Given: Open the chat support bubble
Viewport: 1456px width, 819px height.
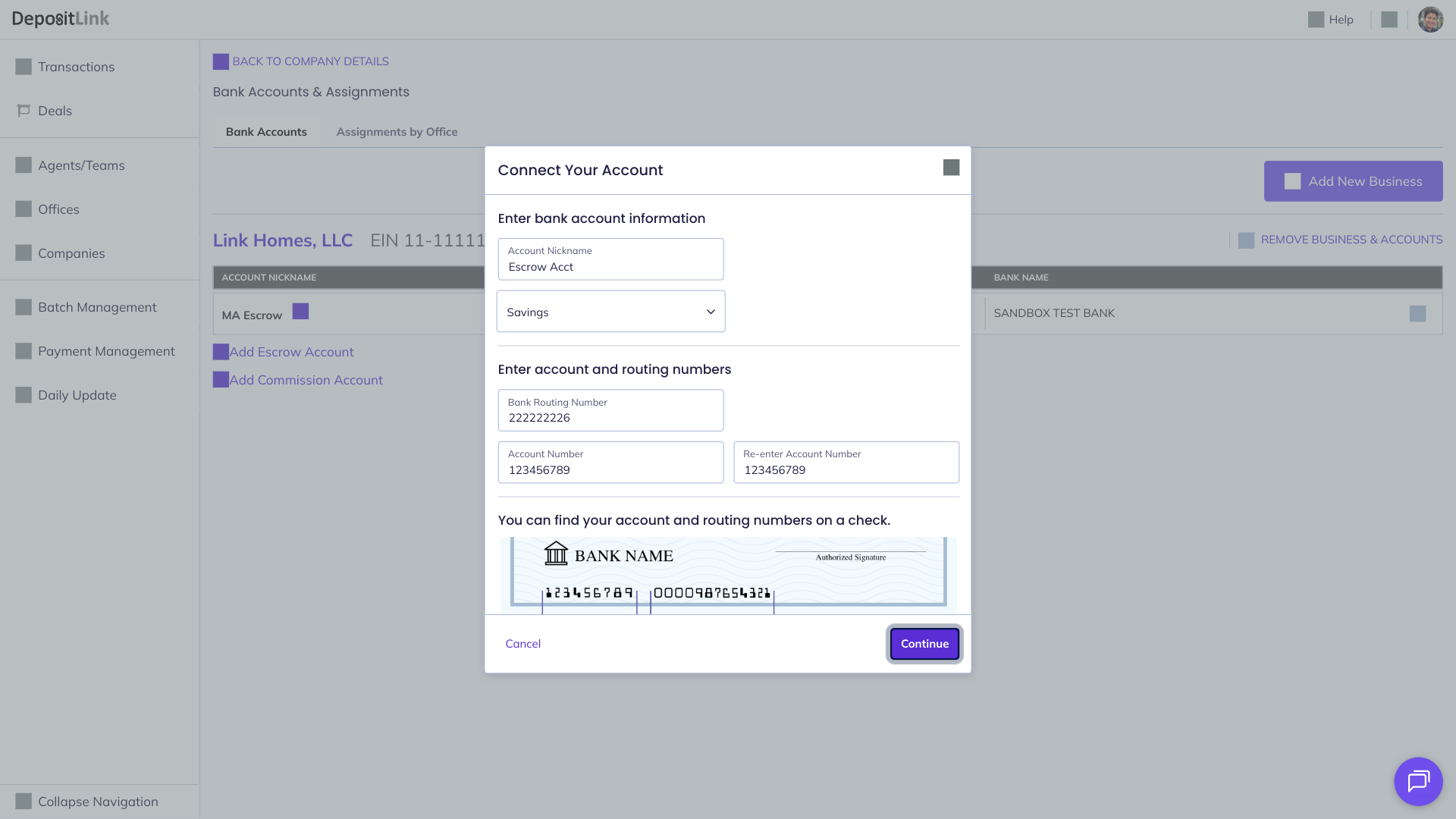Looking at the screenshot, I should [x=1417, y=781].
